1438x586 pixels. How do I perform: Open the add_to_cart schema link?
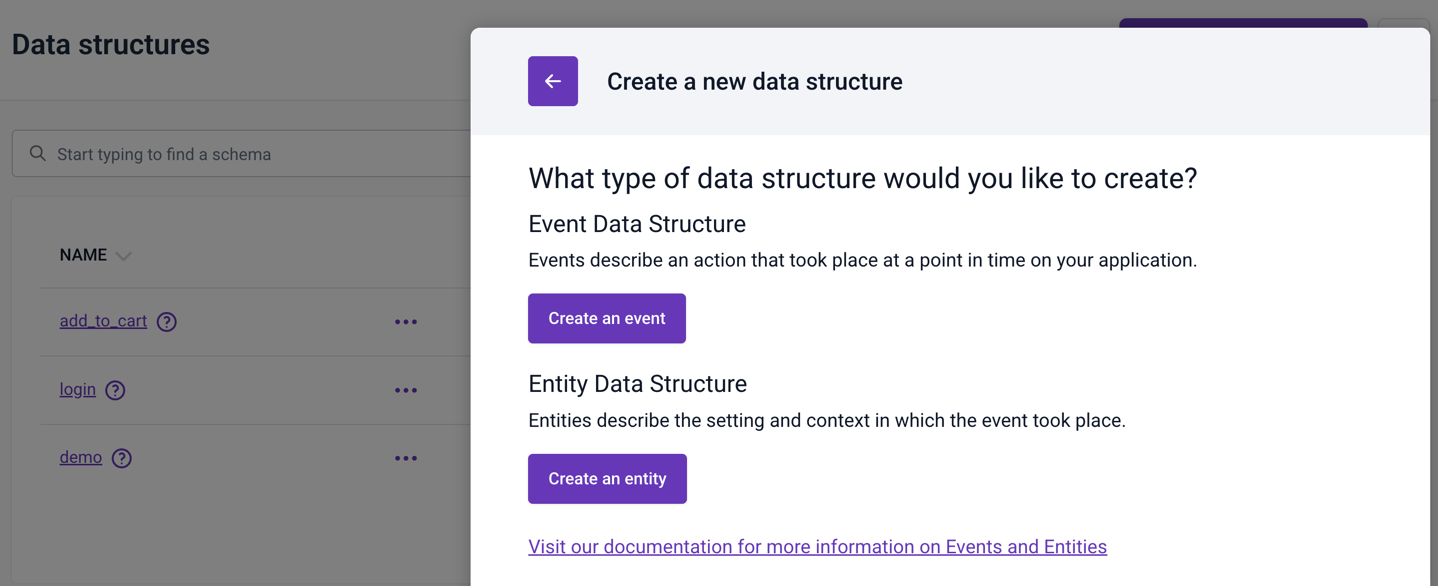[103, 321]
